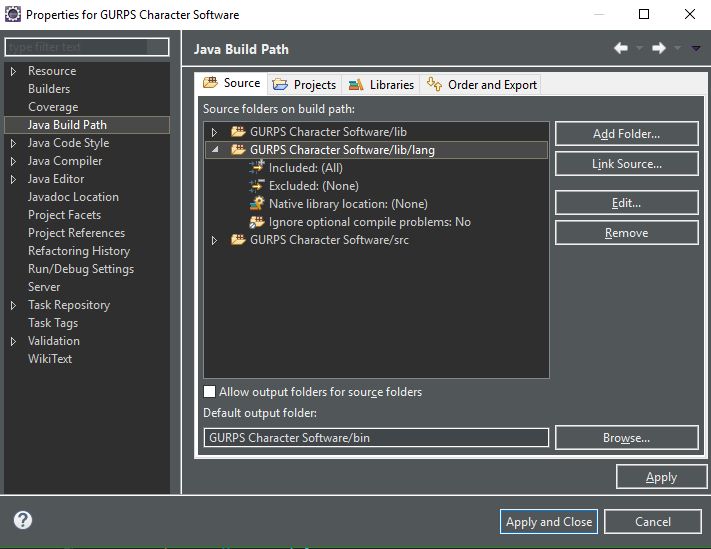Cancel the properties dialog

click(x=653, y=521)
